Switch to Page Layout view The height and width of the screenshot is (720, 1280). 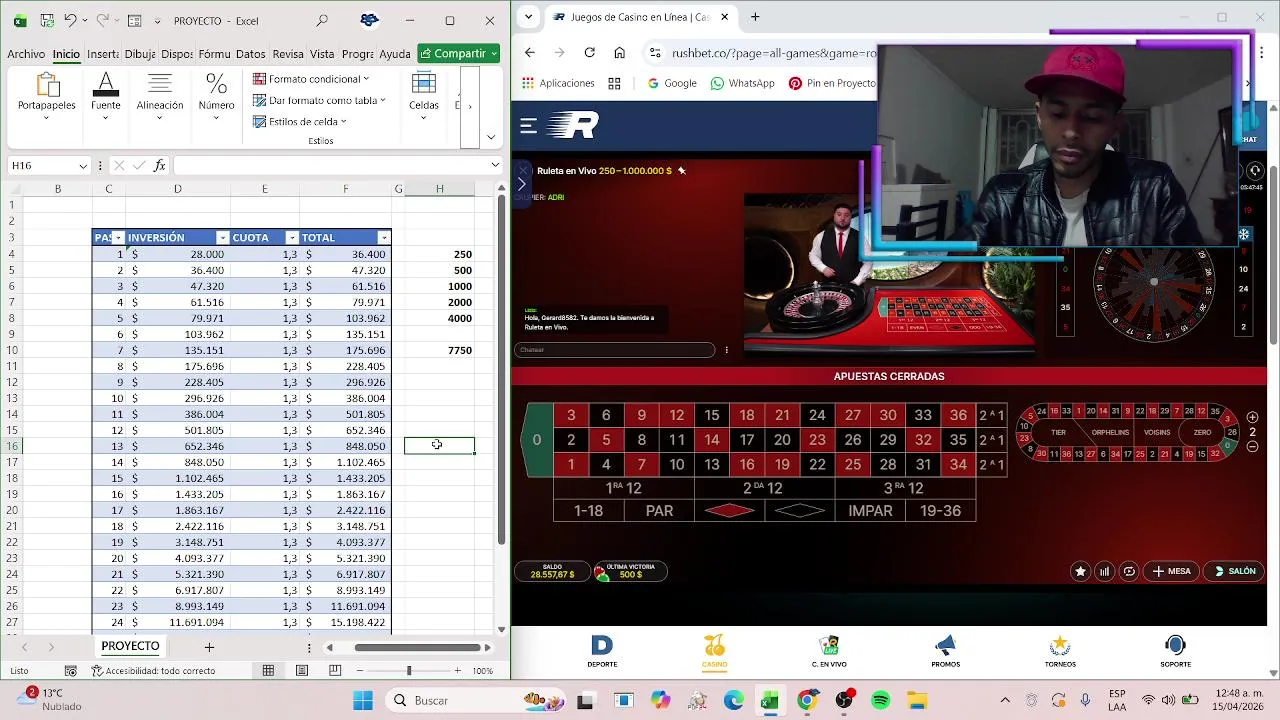click(x=302, y=671)
